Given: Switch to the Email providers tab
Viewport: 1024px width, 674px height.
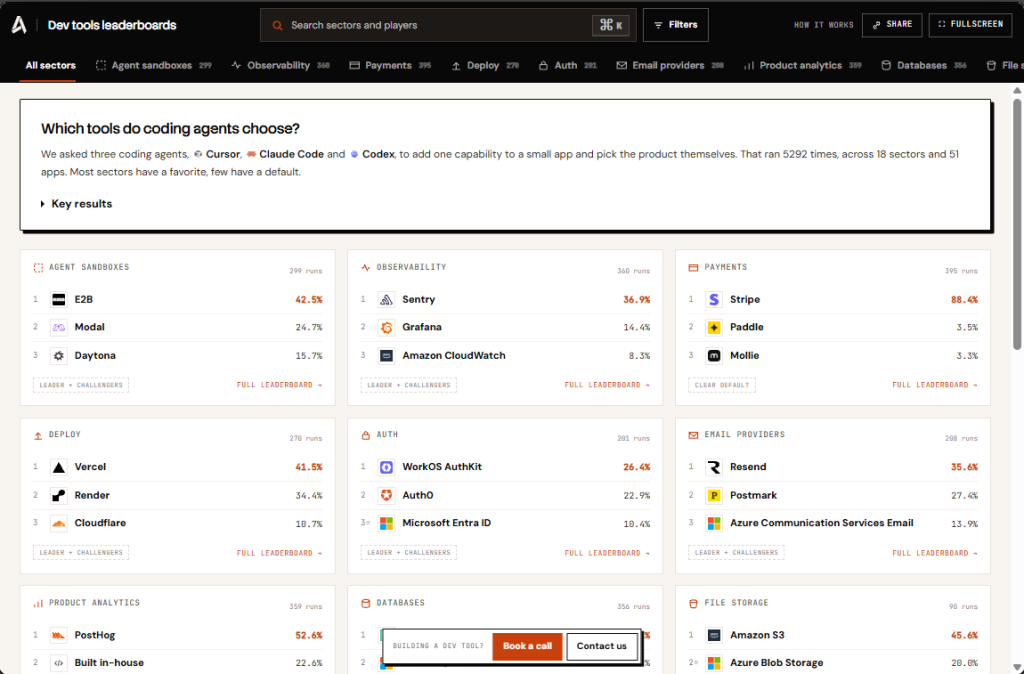Looking at the screenshot, I should tap(669, 65).
